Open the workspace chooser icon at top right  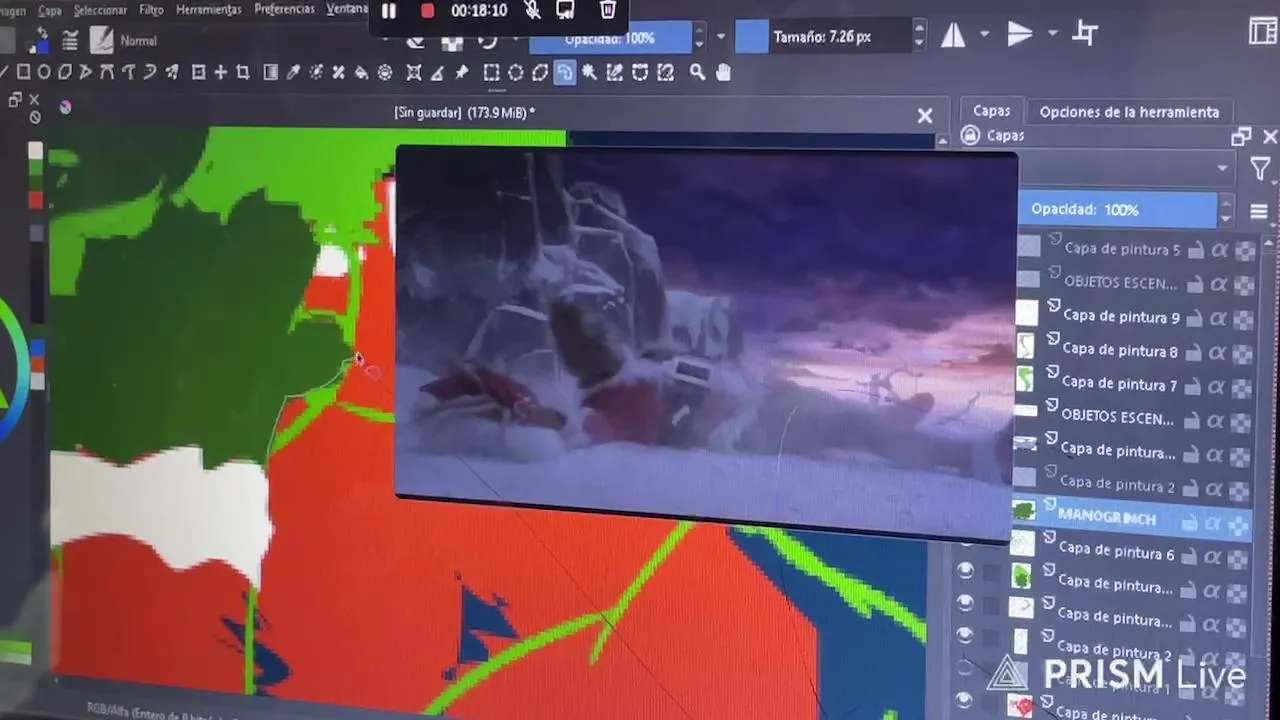point(1263,32)
